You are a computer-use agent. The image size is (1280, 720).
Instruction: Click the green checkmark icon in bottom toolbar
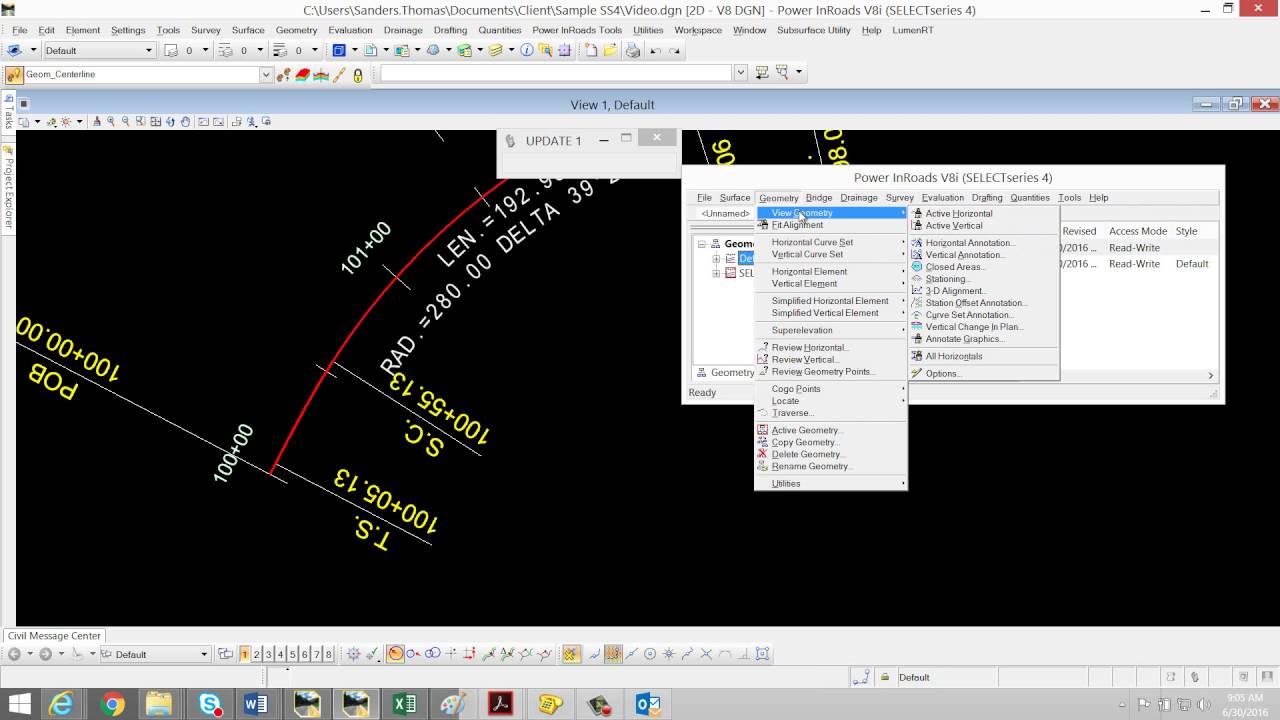[373, 654]
